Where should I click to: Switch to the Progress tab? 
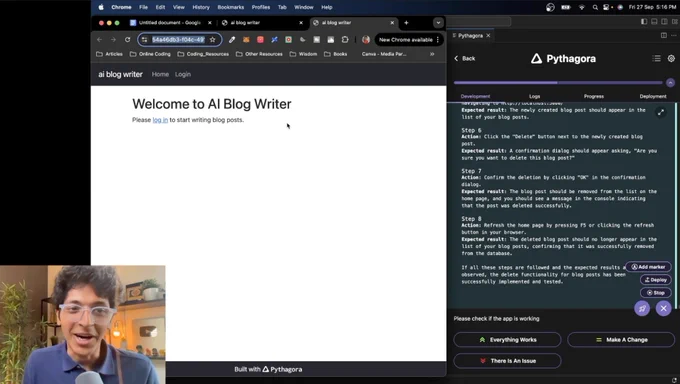(594, 96)
